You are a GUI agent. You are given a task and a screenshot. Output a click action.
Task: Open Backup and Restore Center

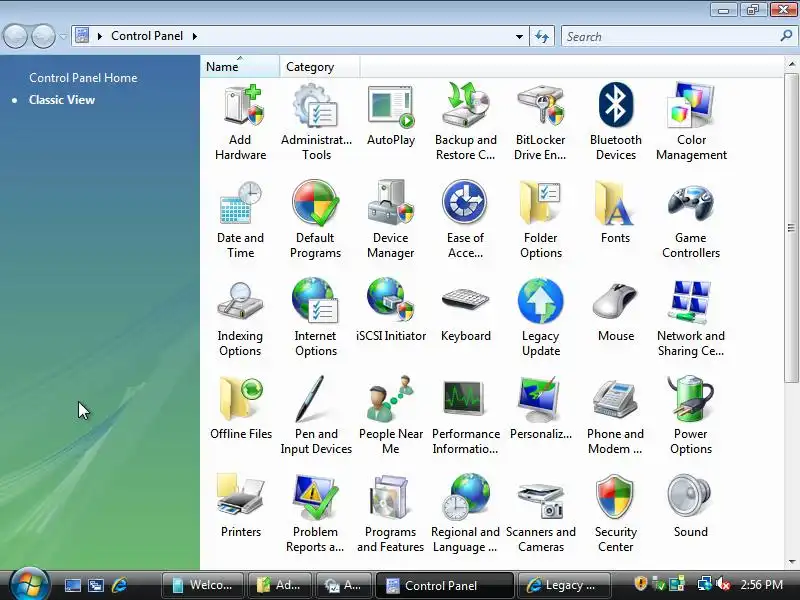coord(465,122)
